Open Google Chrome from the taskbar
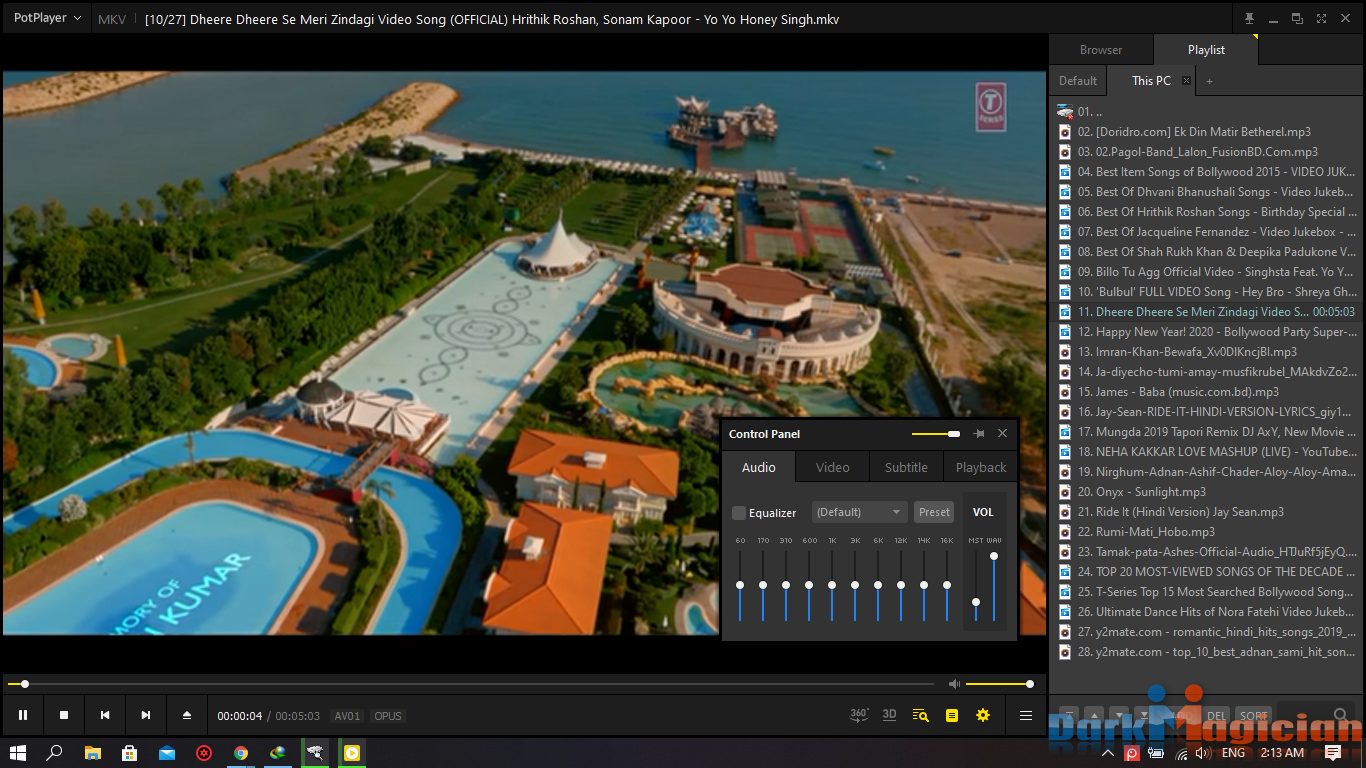The height and width of the screenshot is (768, 1366). click(241, 753)
